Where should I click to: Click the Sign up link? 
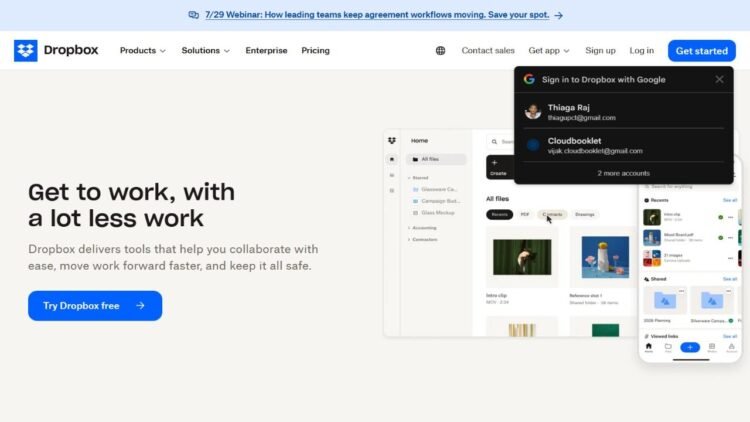[600, 51]
